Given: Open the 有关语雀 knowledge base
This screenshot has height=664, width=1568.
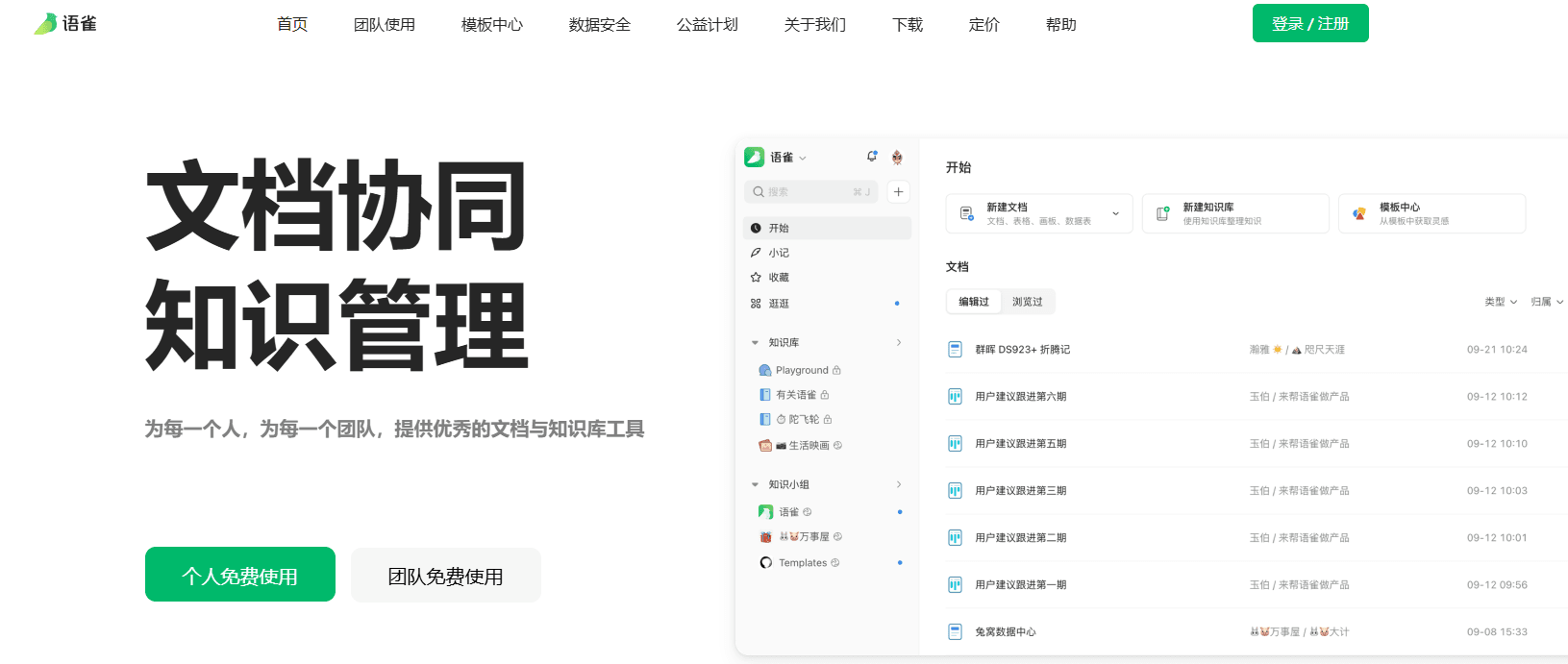Looking at the screenshot, I should [794, 395].
